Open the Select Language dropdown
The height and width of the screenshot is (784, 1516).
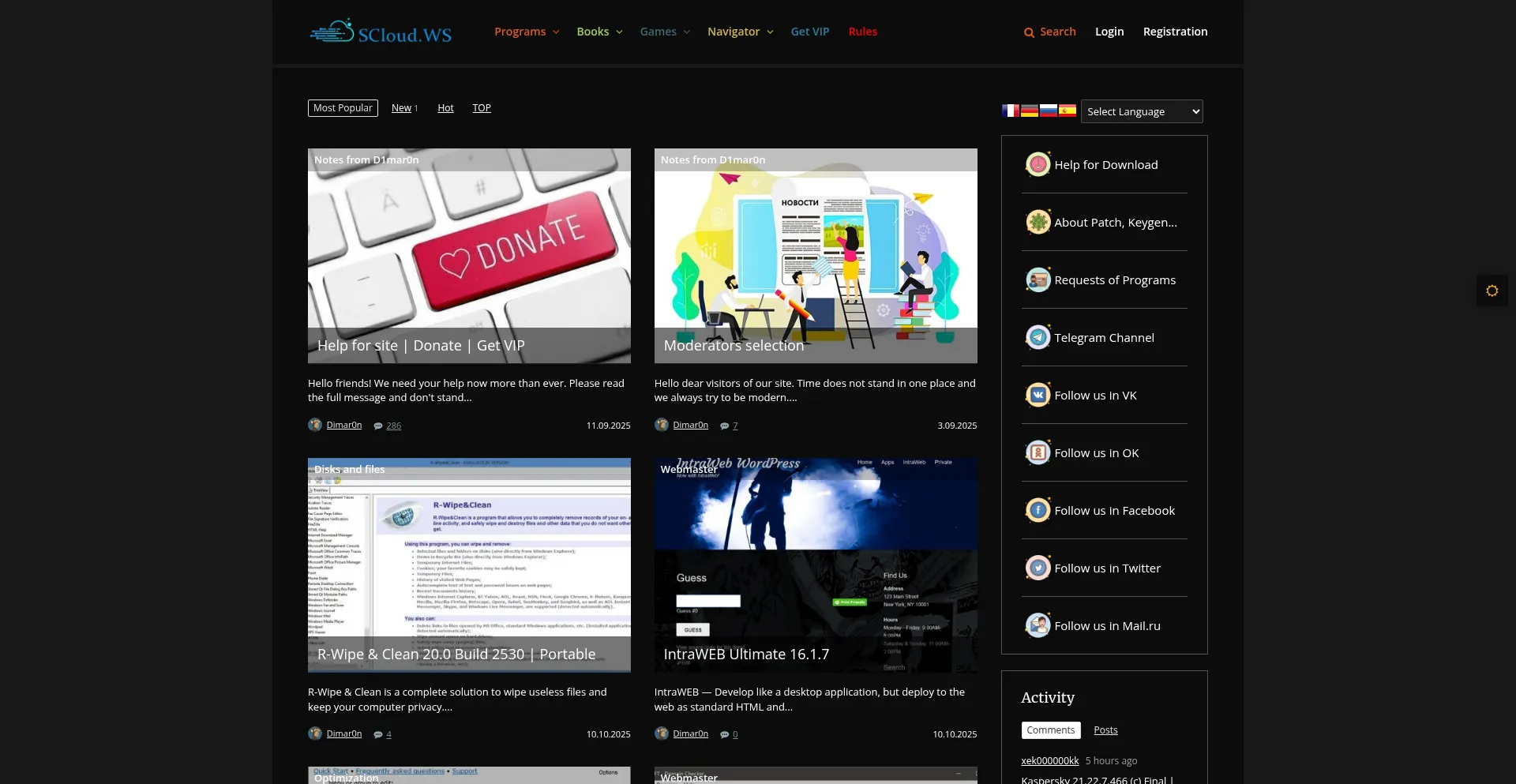pyautogui.click(x=1142, y=111)
